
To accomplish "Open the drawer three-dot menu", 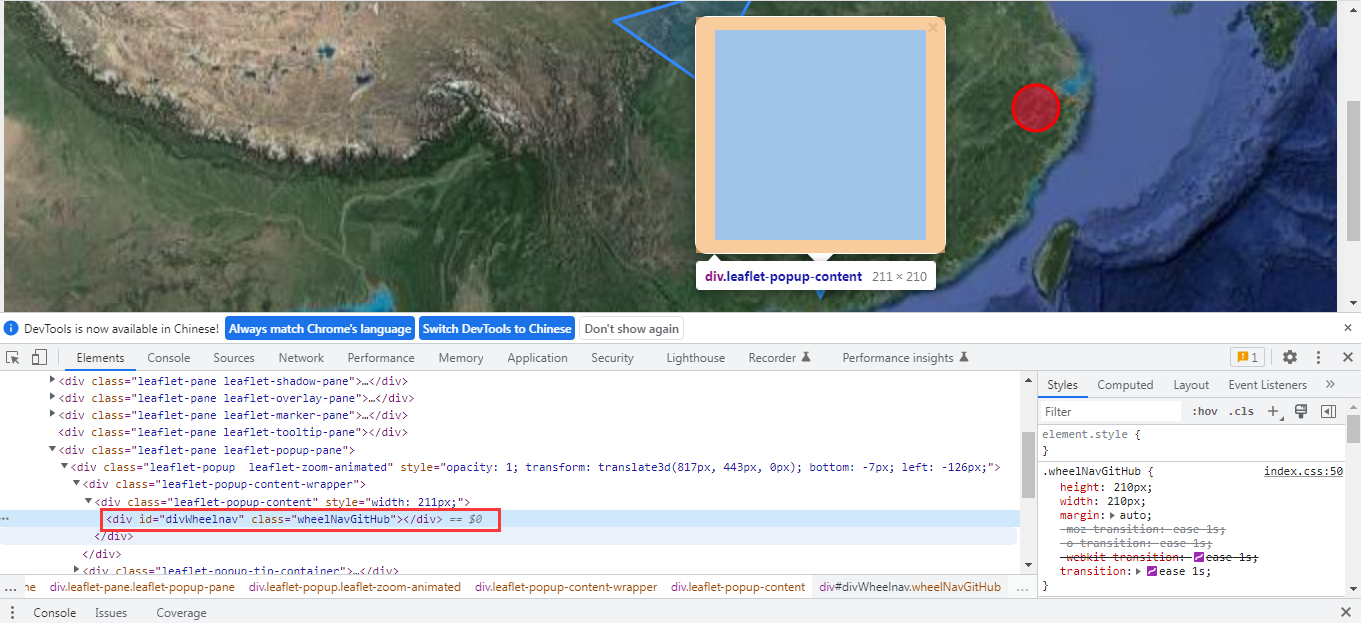I will coord(13,613).
